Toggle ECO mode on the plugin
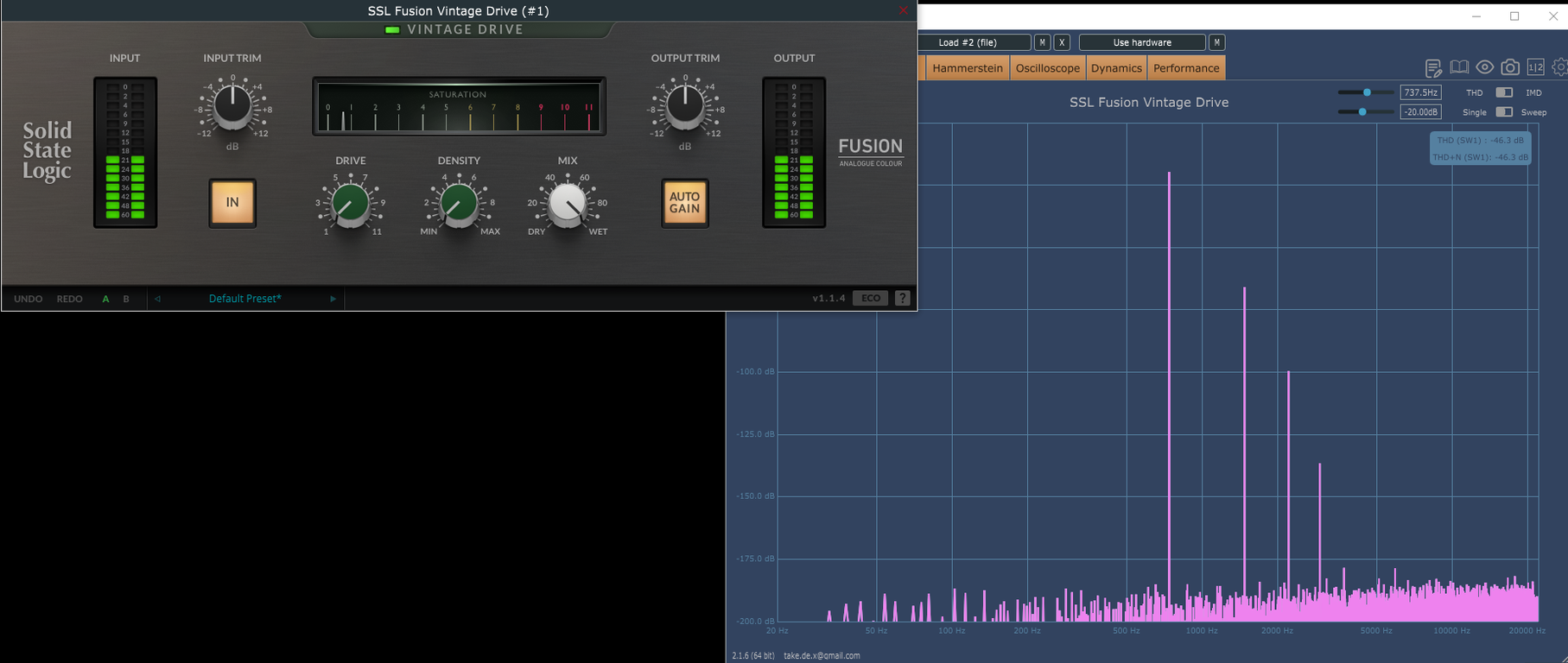 coord(871,298)
